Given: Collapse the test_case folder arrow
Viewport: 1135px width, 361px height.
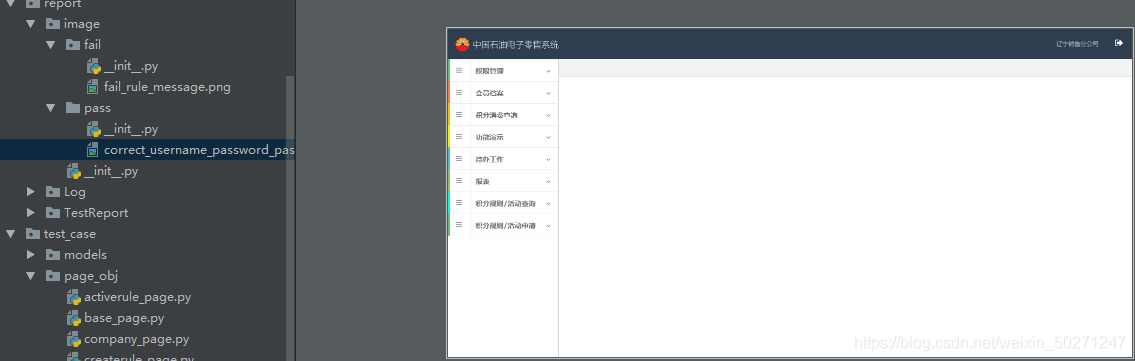Looking at the screenshot, I should click(10, 234).
